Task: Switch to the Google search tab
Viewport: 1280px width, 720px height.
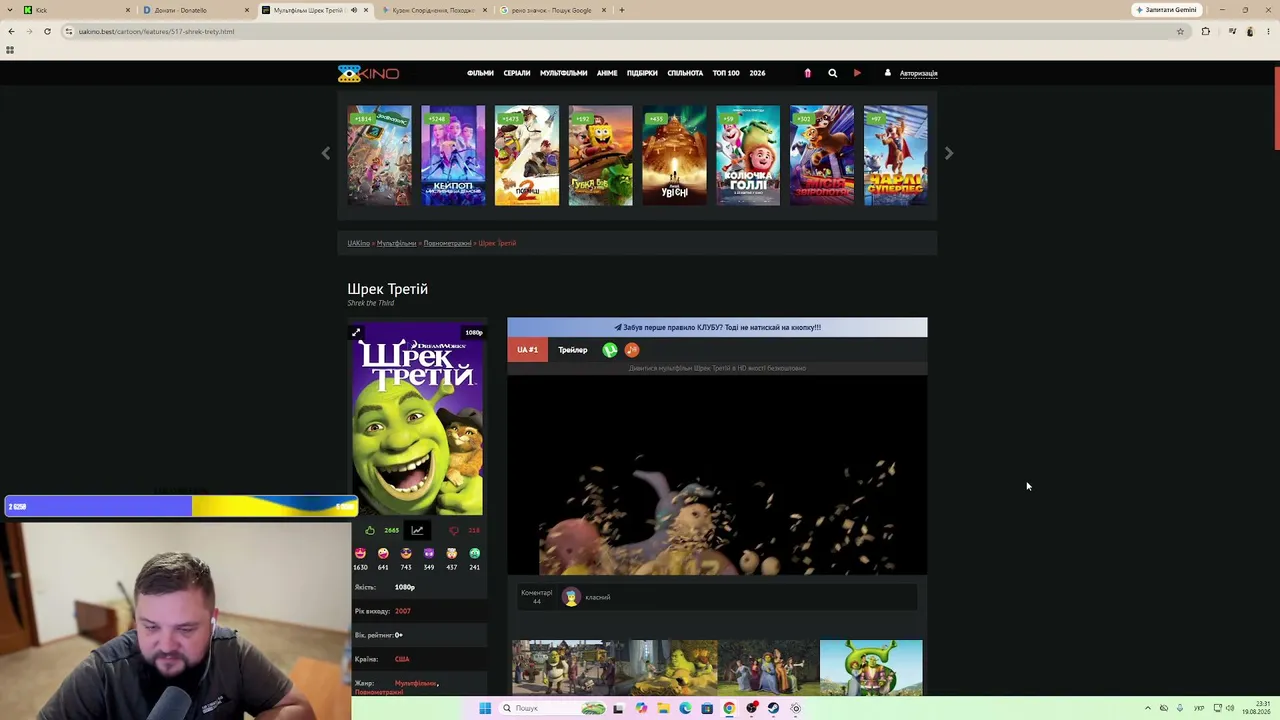Action: click(x=552, y=10)
